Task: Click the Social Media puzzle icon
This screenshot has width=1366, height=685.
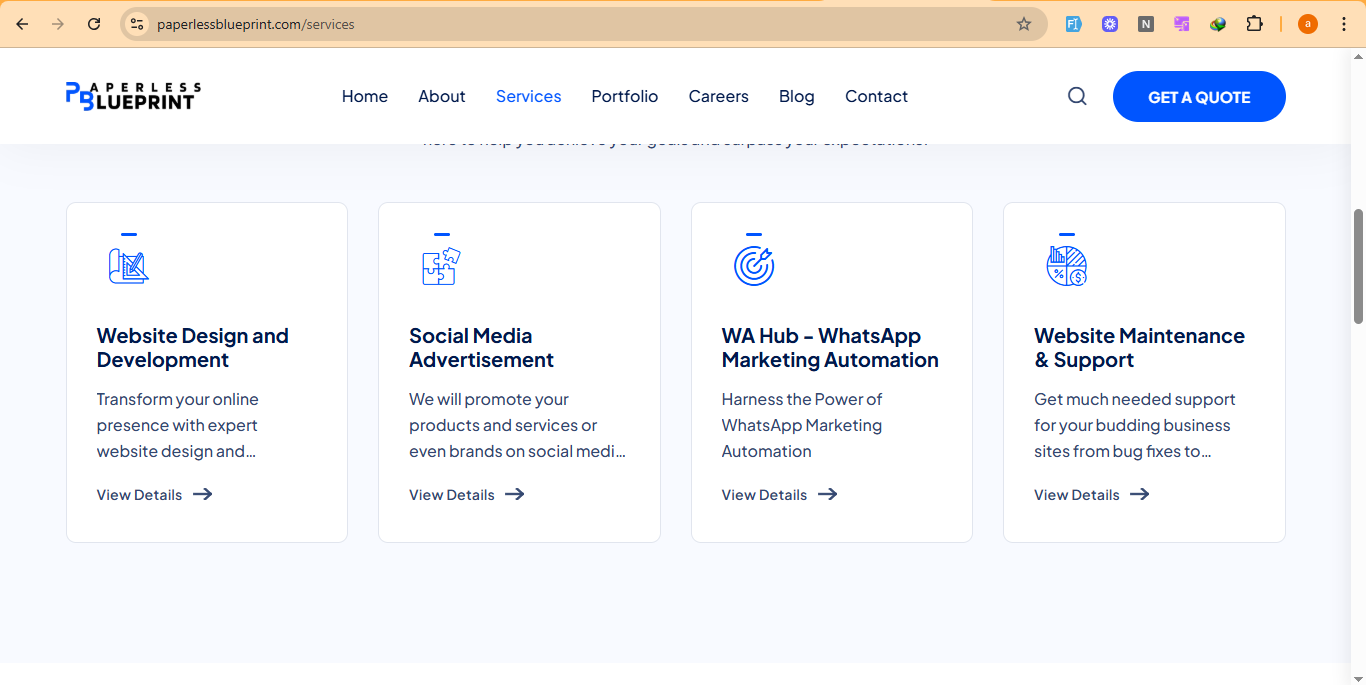Action: [x=440, y=266]
